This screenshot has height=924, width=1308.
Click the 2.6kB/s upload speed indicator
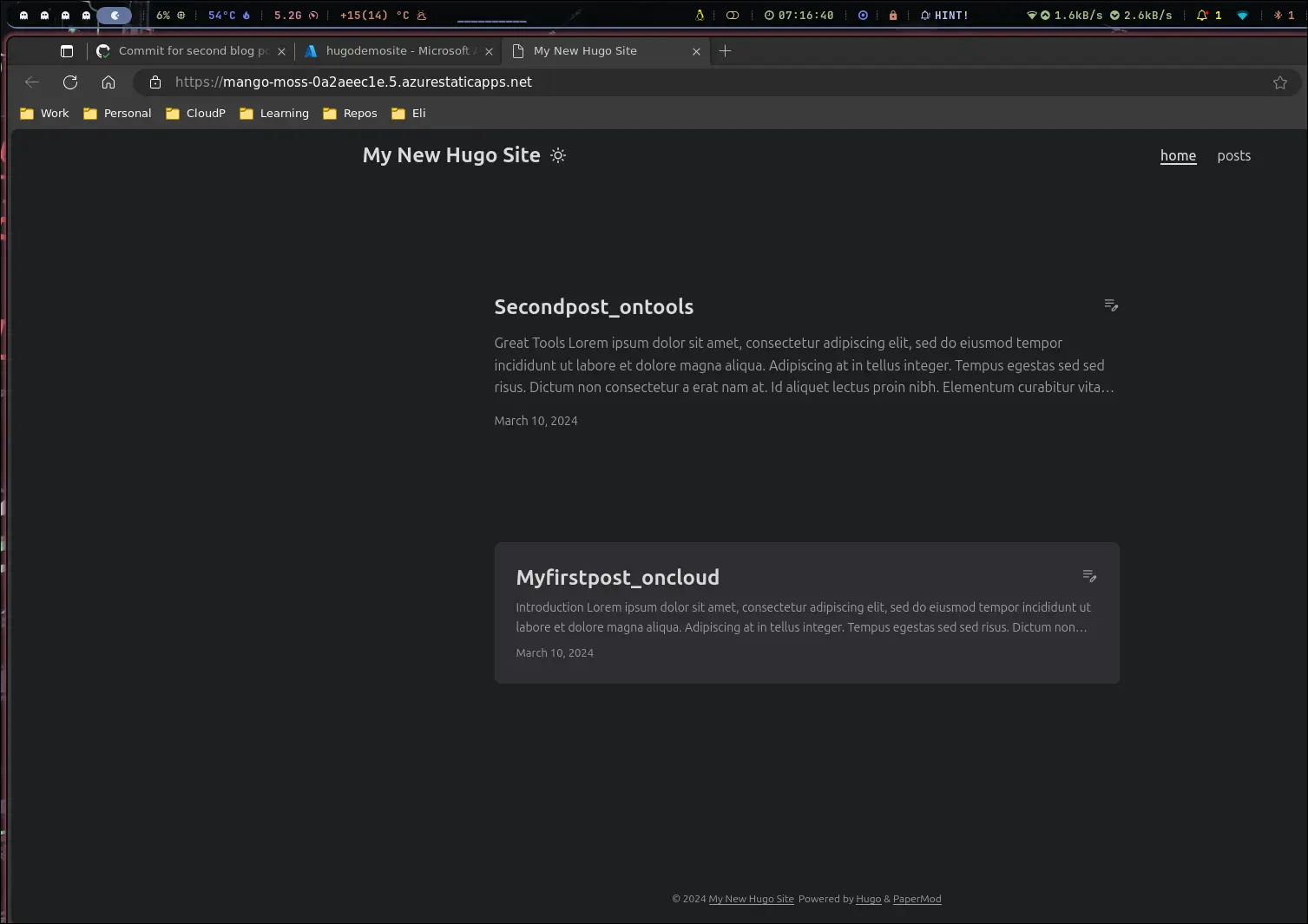coord(1140,16)
